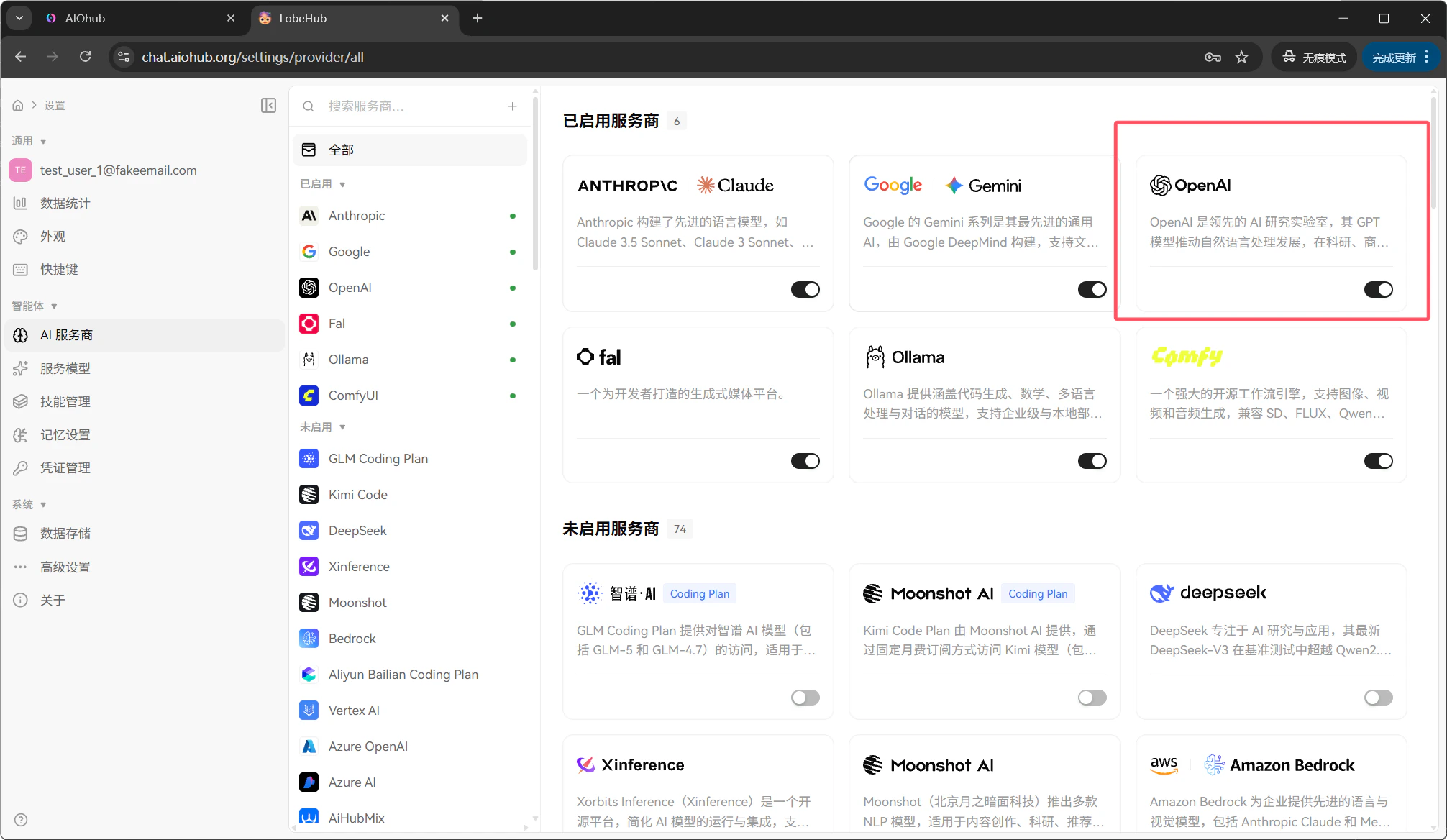This screenshot has width=1447, height=840.
Task: Open the Ollama provider entry
Action: pos(410,360)
